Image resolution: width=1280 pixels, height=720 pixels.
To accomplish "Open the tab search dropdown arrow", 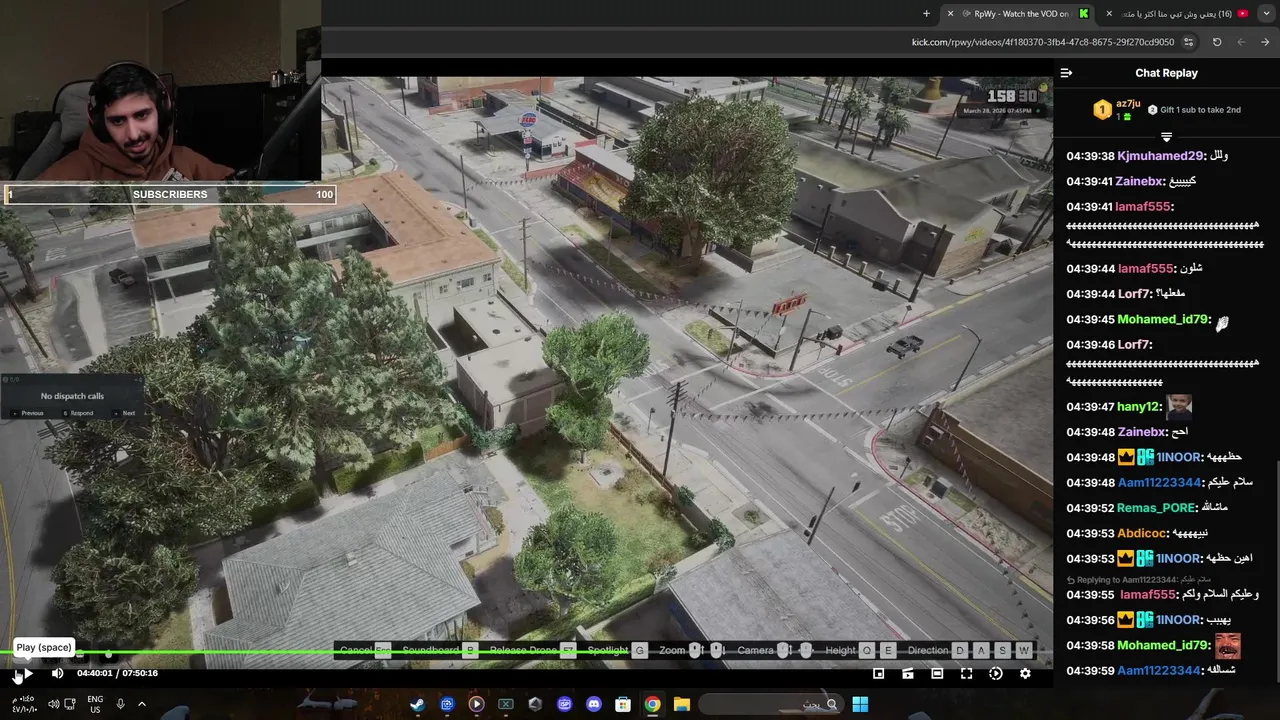I will pos(1265,13).
